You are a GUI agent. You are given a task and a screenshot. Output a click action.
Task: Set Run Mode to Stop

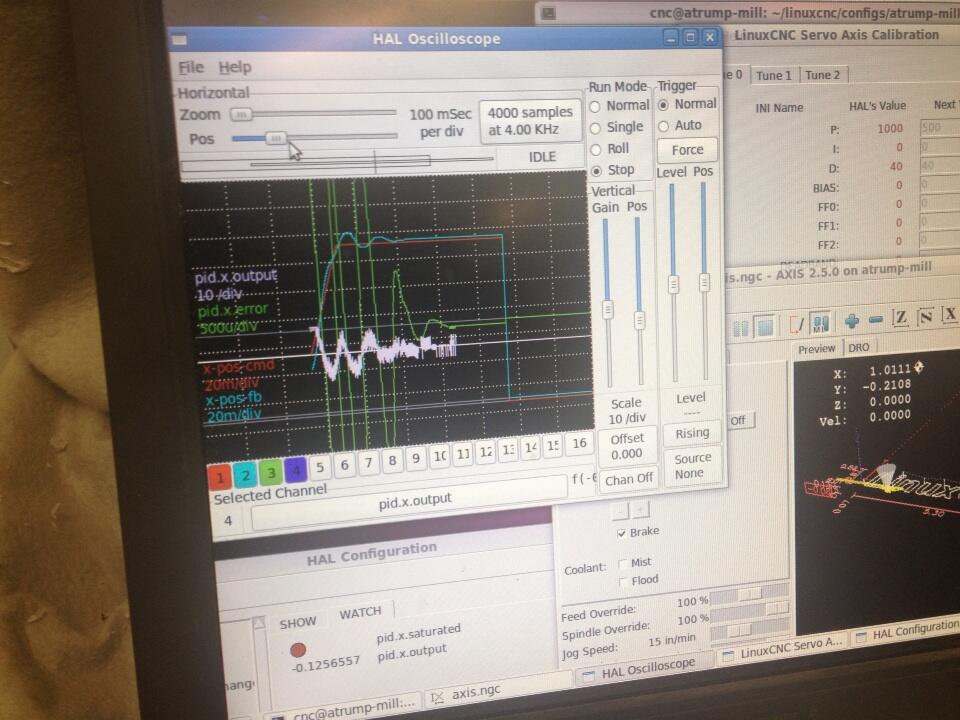(596, 171)
